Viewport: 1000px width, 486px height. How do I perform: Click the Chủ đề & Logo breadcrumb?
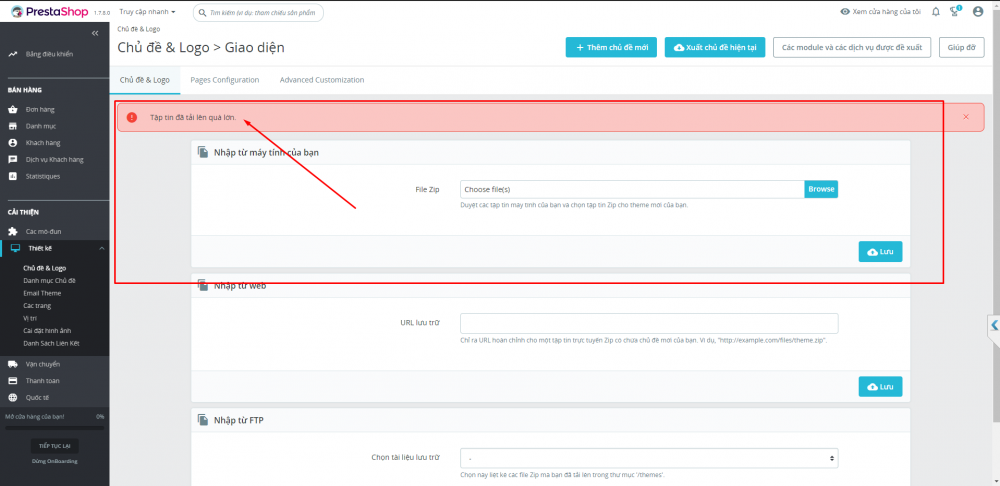click(x=138, y=29)
